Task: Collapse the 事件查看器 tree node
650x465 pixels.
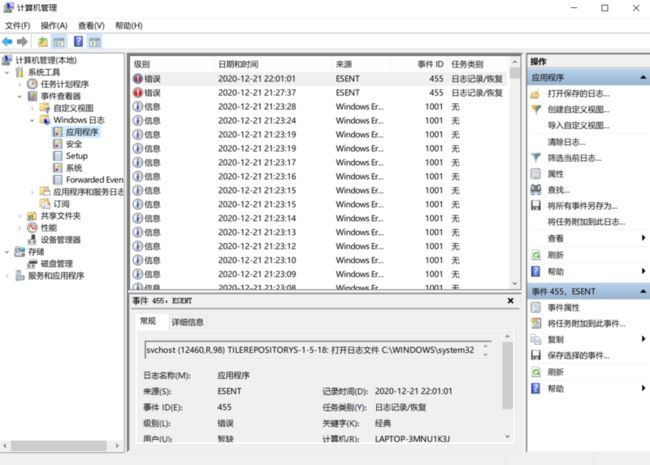Action: pyautogui.click(x=19, y=97)
